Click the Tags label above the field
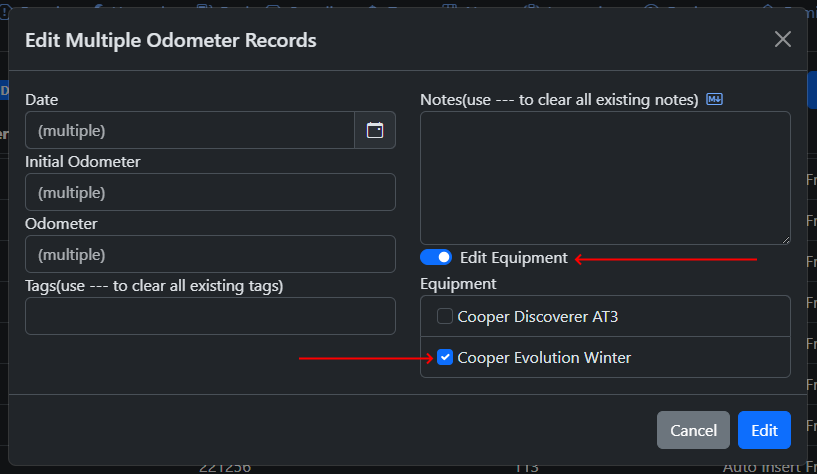The height and width of the screenshot is (474, 817). pos(154,285)
